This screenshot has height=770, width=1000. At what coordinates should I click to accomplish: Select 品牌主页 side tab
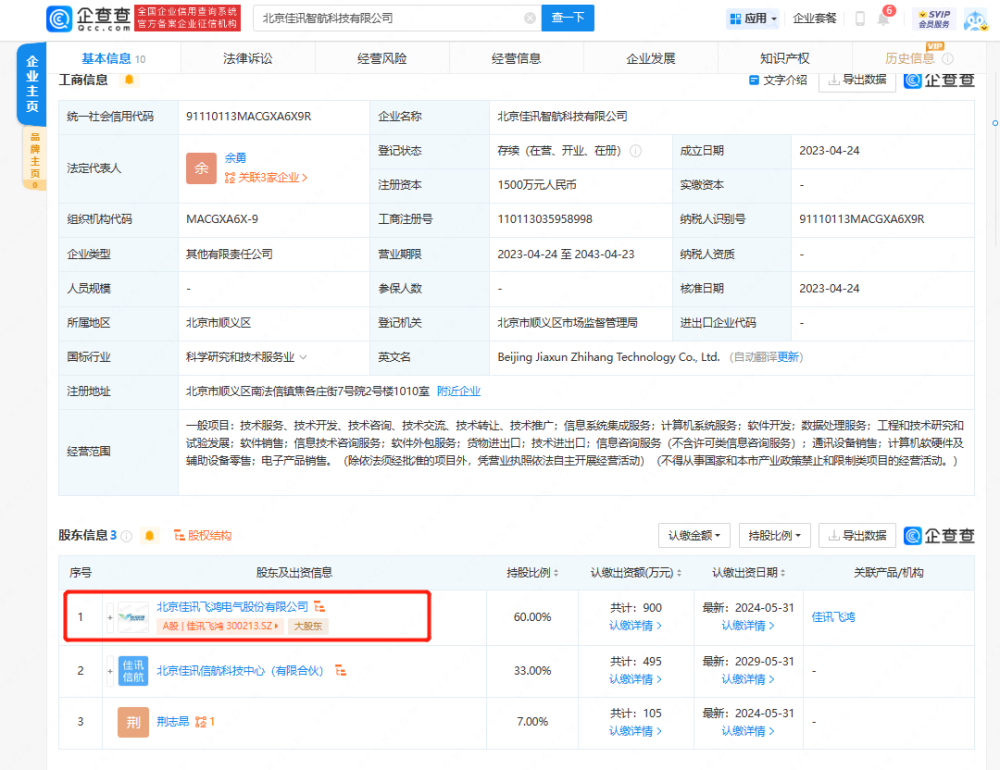[x=34, y=158]
